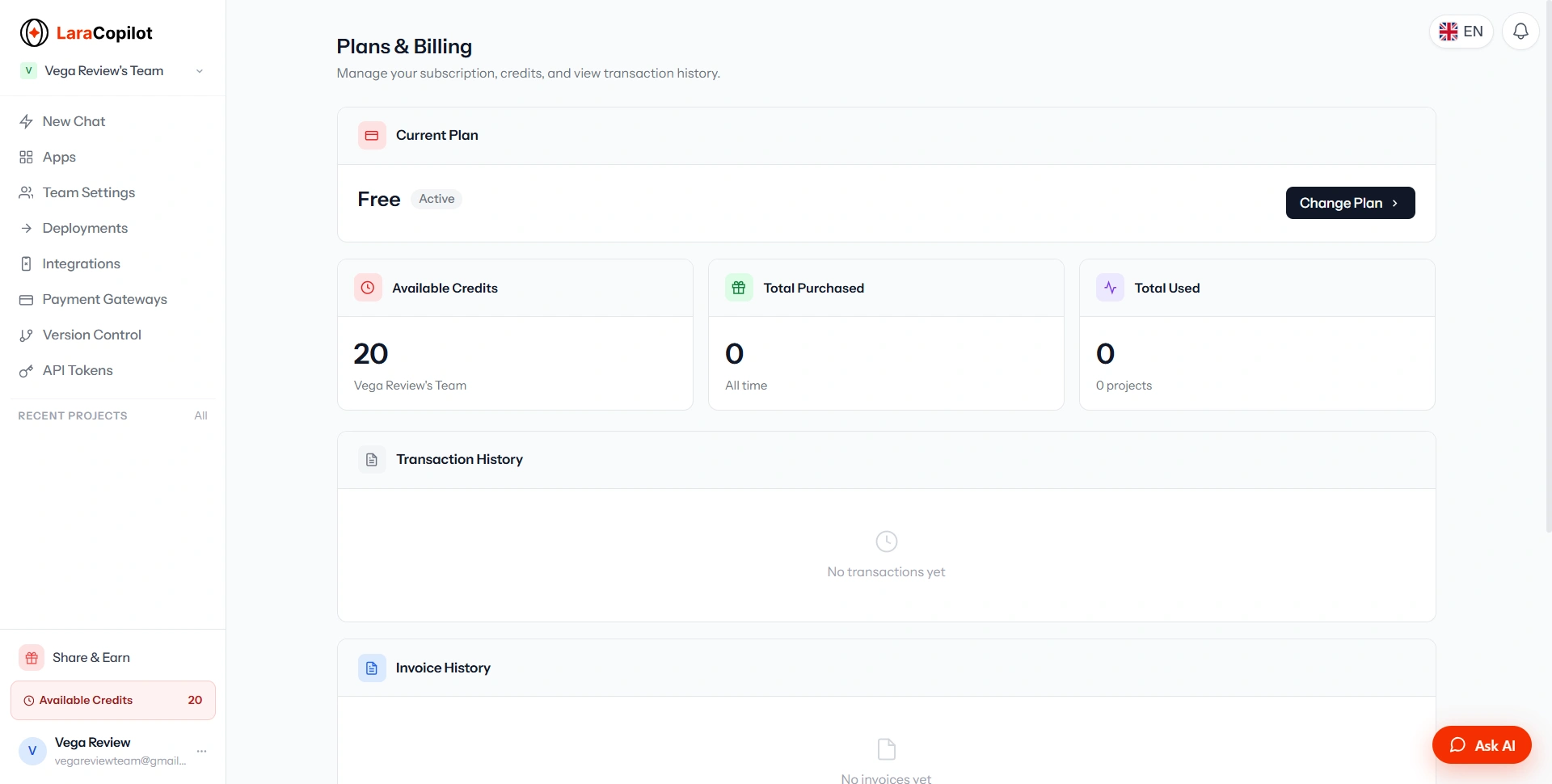The width and height of the screenshot is (1552, 784).
Task: Click the Vega Review user avatar
Action: coord(32,751)
